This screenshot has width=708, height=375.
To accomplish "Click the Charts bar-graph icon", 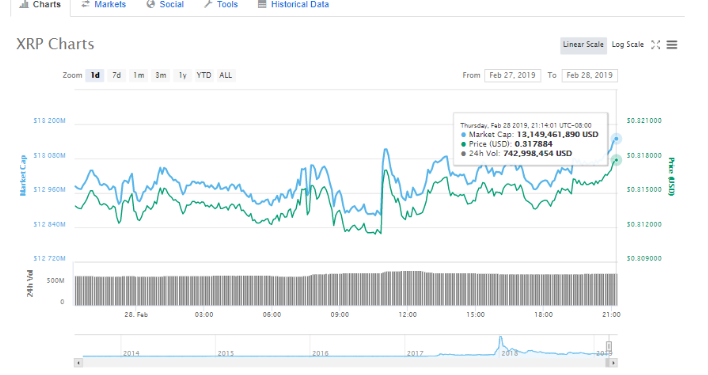I will coord(24,5).
